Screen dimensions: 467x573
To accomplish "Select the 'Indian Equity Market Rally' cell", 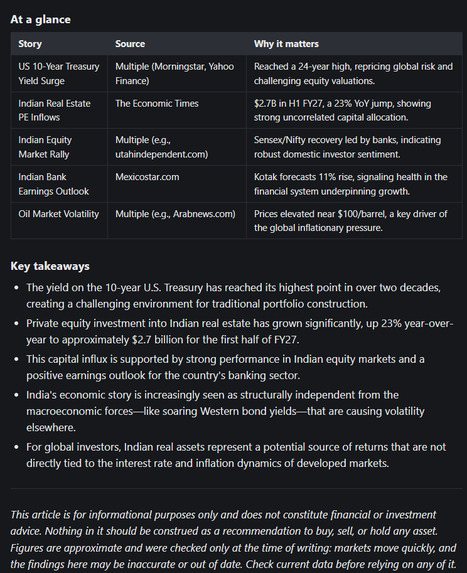I will point(59,147).
